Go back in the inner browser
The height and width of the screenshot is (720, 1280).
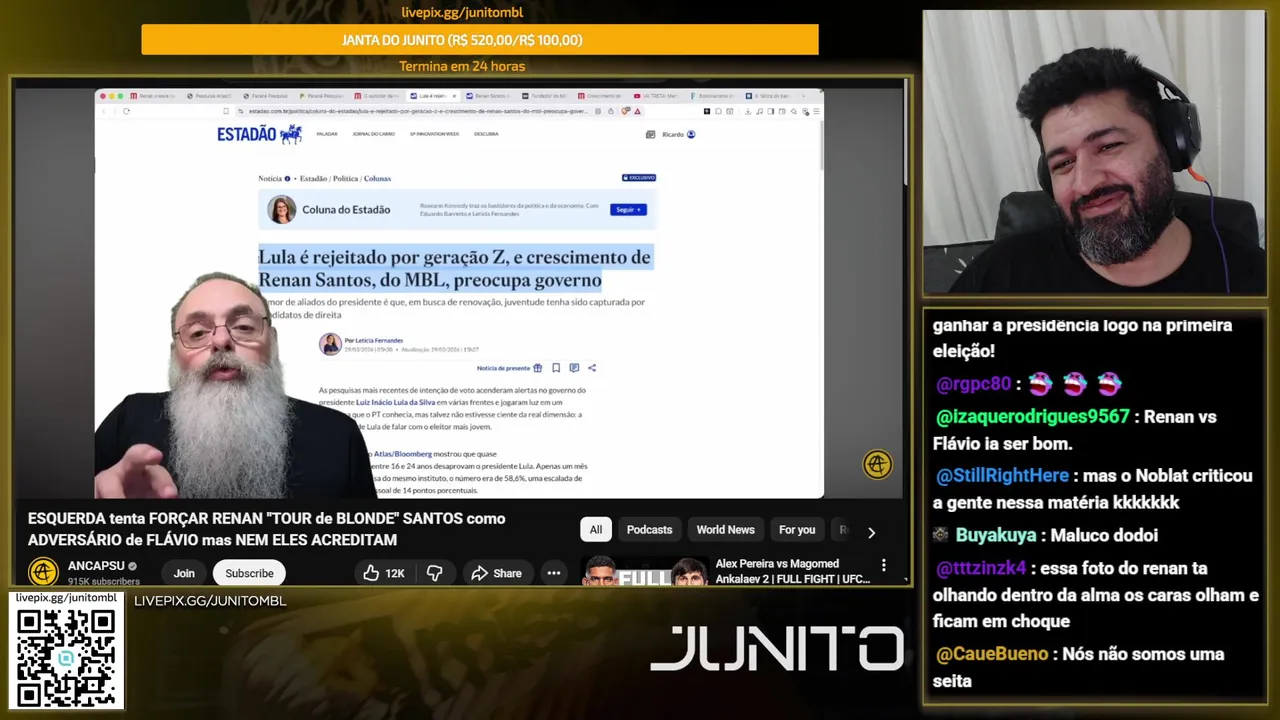point(103,111)
